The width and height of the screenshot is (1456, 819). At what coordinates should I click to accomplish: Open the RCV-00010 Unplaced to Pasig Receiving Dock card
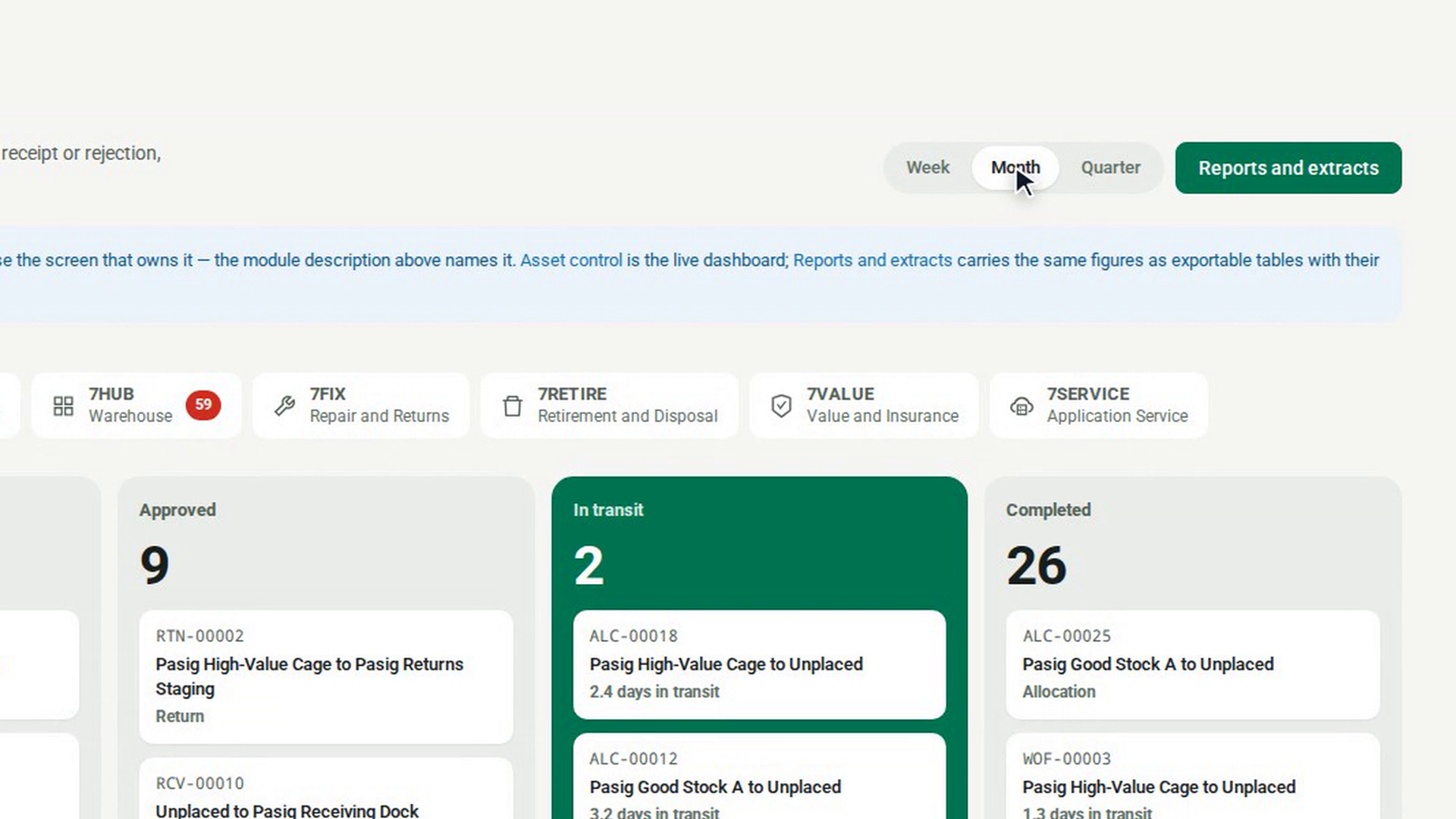click(x=326, y=789)
